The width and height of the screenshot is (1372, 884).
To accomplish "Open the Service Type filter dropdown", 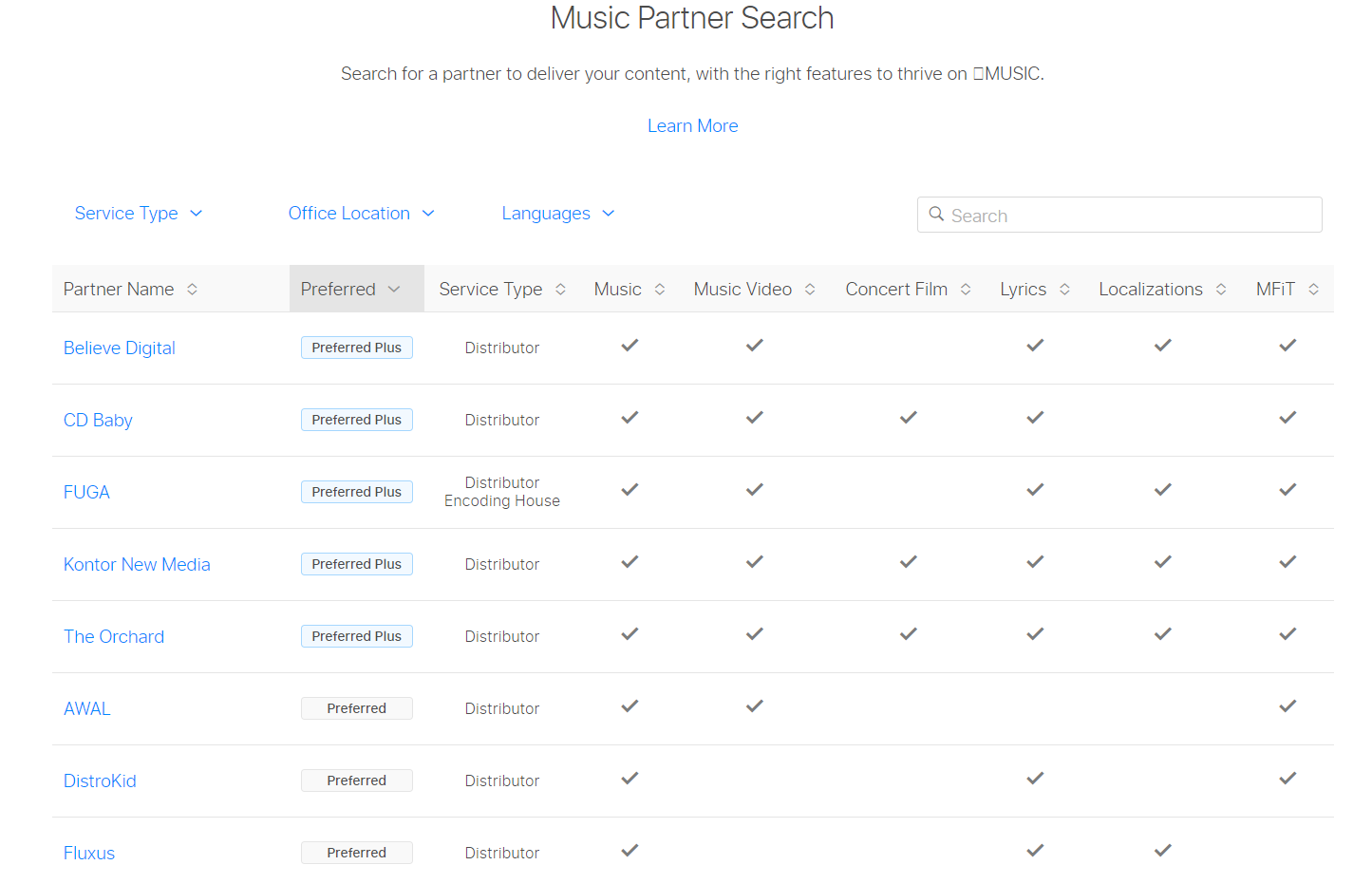I will (x=139, y=213).
